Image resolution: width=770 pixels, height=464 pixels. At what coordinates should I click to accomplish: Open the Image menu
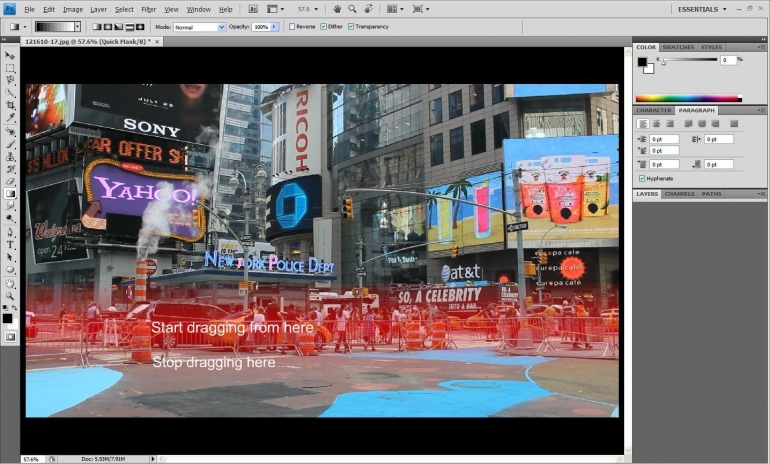tap(73, 9)
